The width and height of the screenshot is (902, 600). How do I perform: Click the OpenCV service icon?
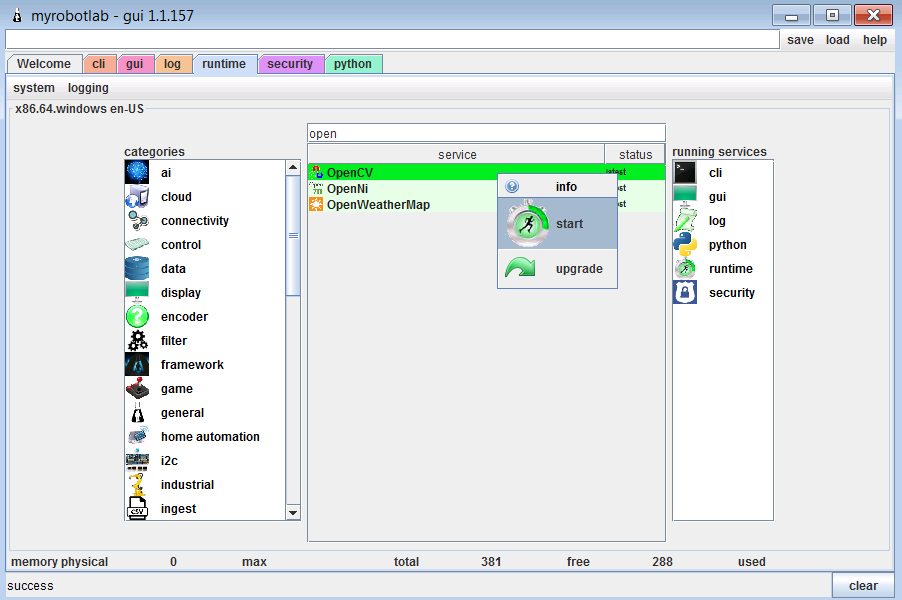click(316, 172)
